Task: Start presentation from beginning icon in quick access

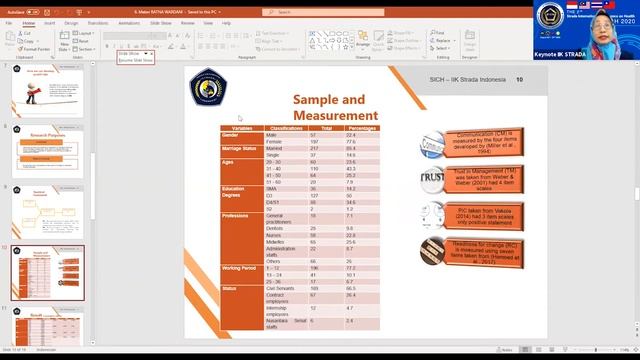Action: coord(79,12)
